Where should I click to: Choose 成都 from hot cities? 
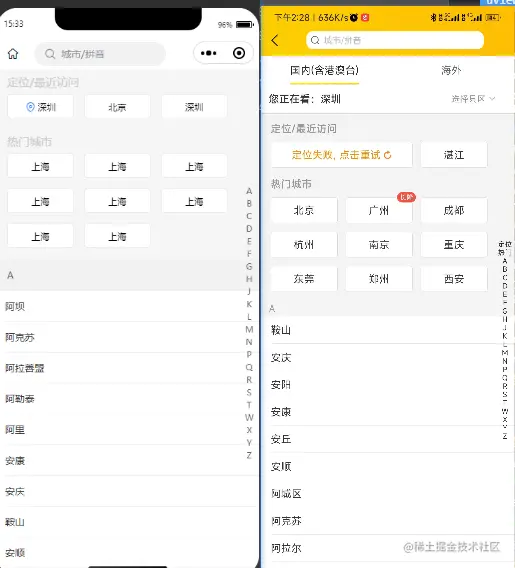click(x=454, y=210)
